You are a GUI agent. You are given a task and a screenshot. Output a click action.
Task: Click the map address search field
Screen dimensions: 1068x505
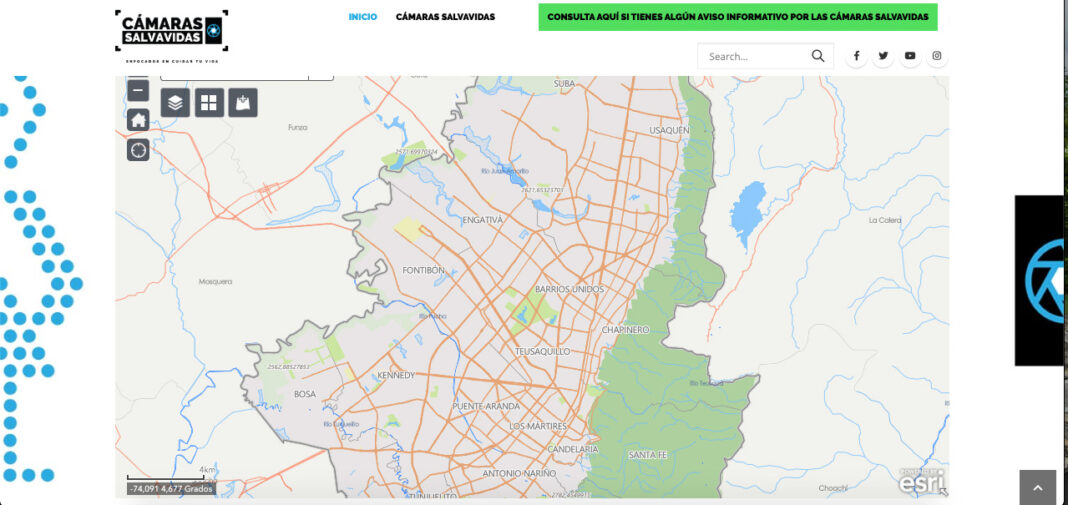tap(233, 77)
